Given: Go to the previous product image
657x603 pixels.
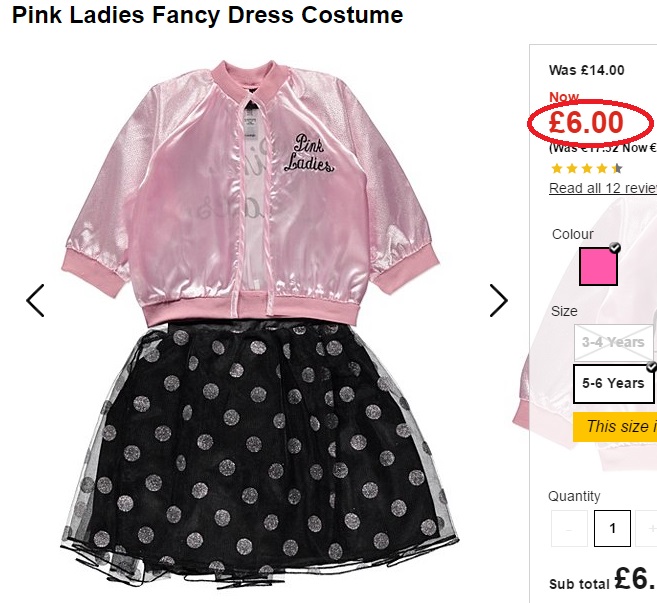Looking at the screenshot, I should pos(36,300).
